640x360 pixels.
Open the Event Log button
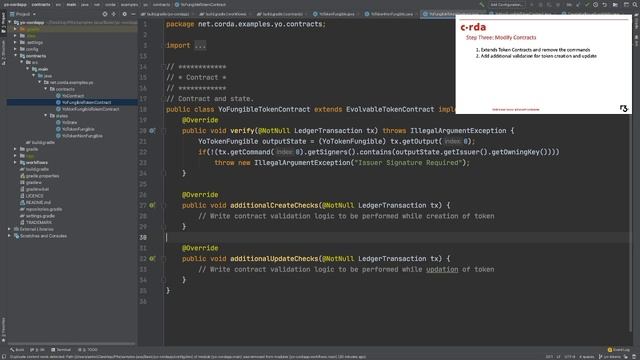(619, 350)
